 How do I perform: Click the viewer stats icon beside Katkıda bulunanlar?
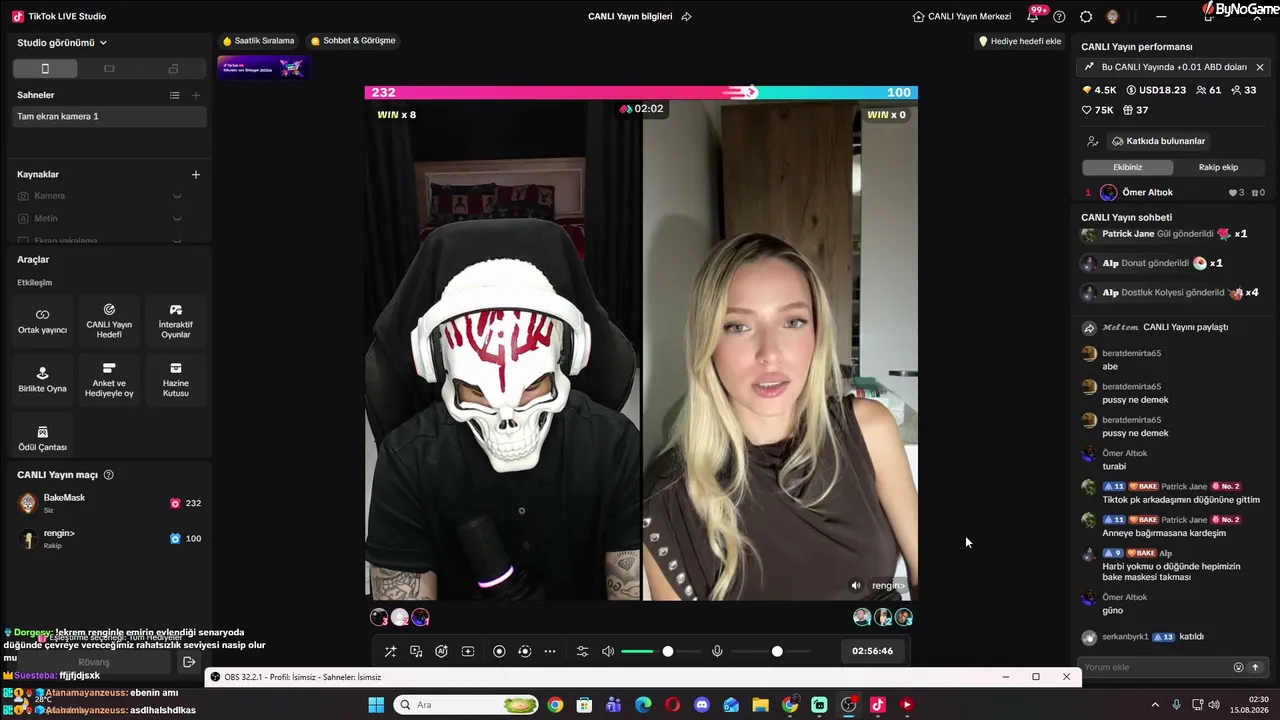click(1092, 141)
